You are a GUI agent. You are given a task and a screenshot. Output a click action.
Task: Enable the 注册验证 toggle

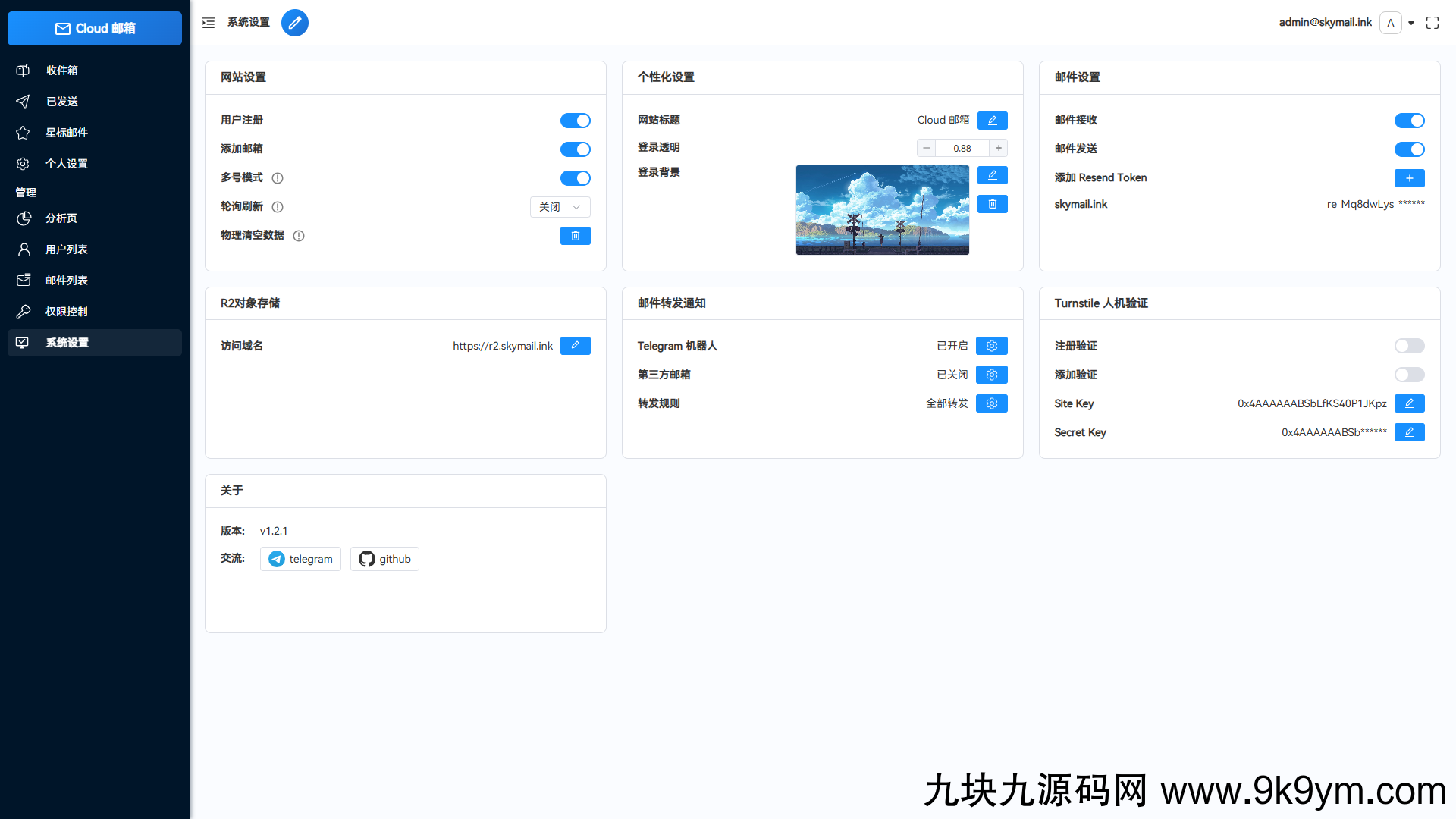pos(1409,345)
